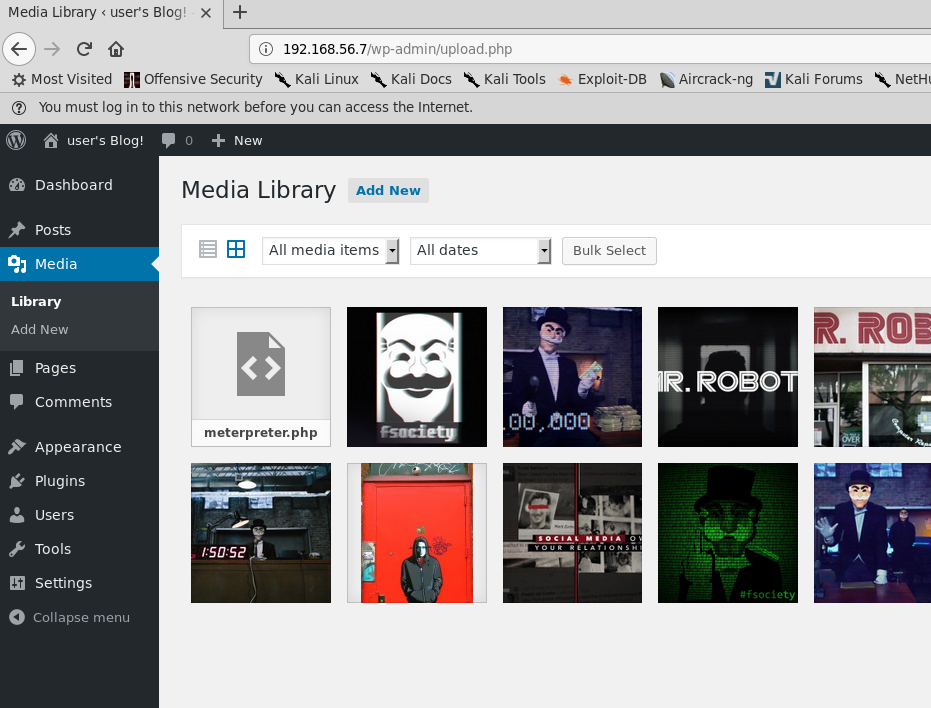Reload the page with refresh icon
Screen dimensions: 931x708
pos(84,49)
